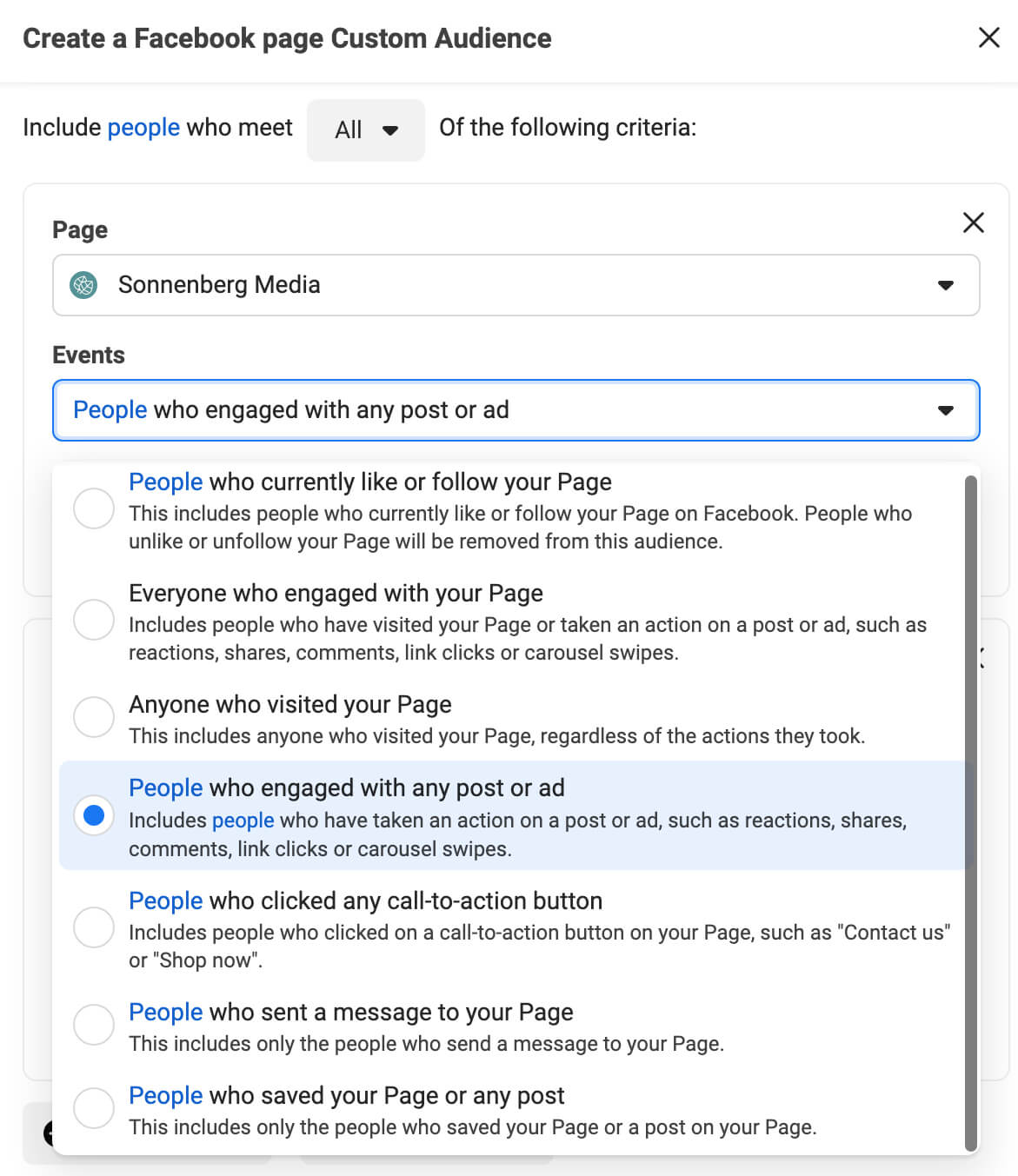The height and width of the screenshot is (1176, 1018).
Task: Select 'People who sent a message to your Page'
Action: coord(93,1025)
